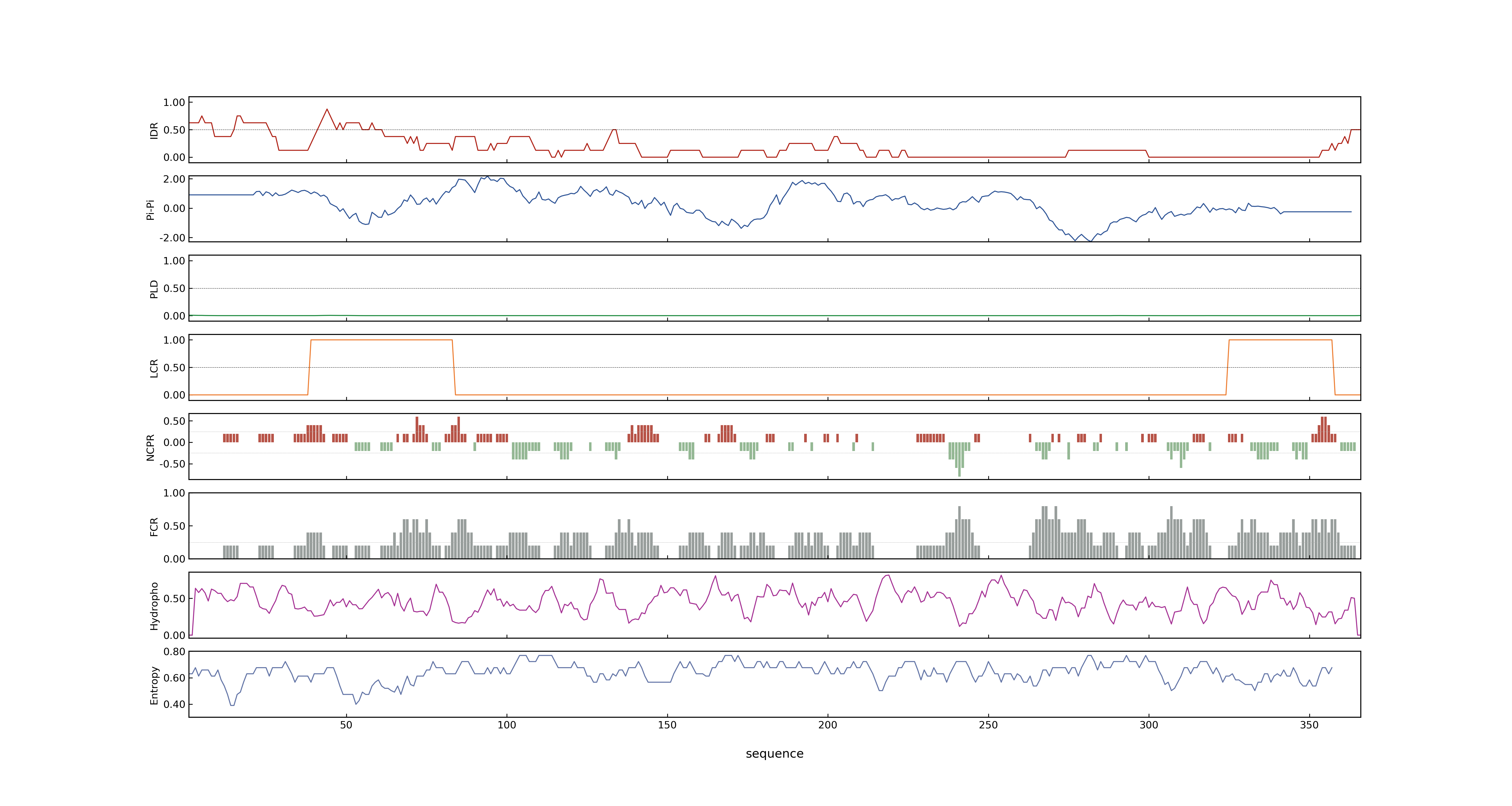Click the Pi-Pi minimum near residue 280

[1090, 241]
